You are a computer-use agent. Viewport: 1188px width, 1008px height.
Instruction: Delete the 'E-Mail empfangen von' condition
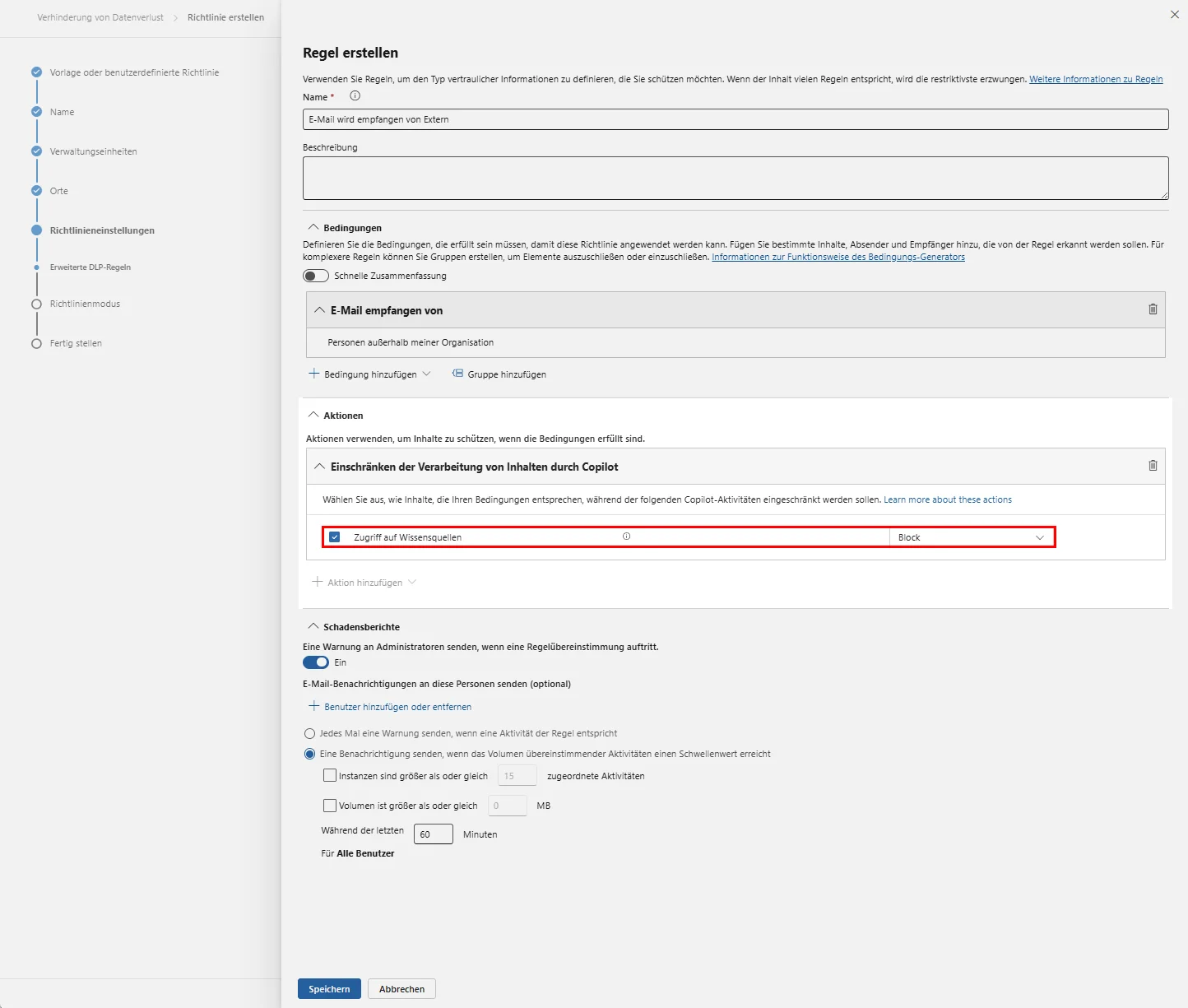(1153, 309)
